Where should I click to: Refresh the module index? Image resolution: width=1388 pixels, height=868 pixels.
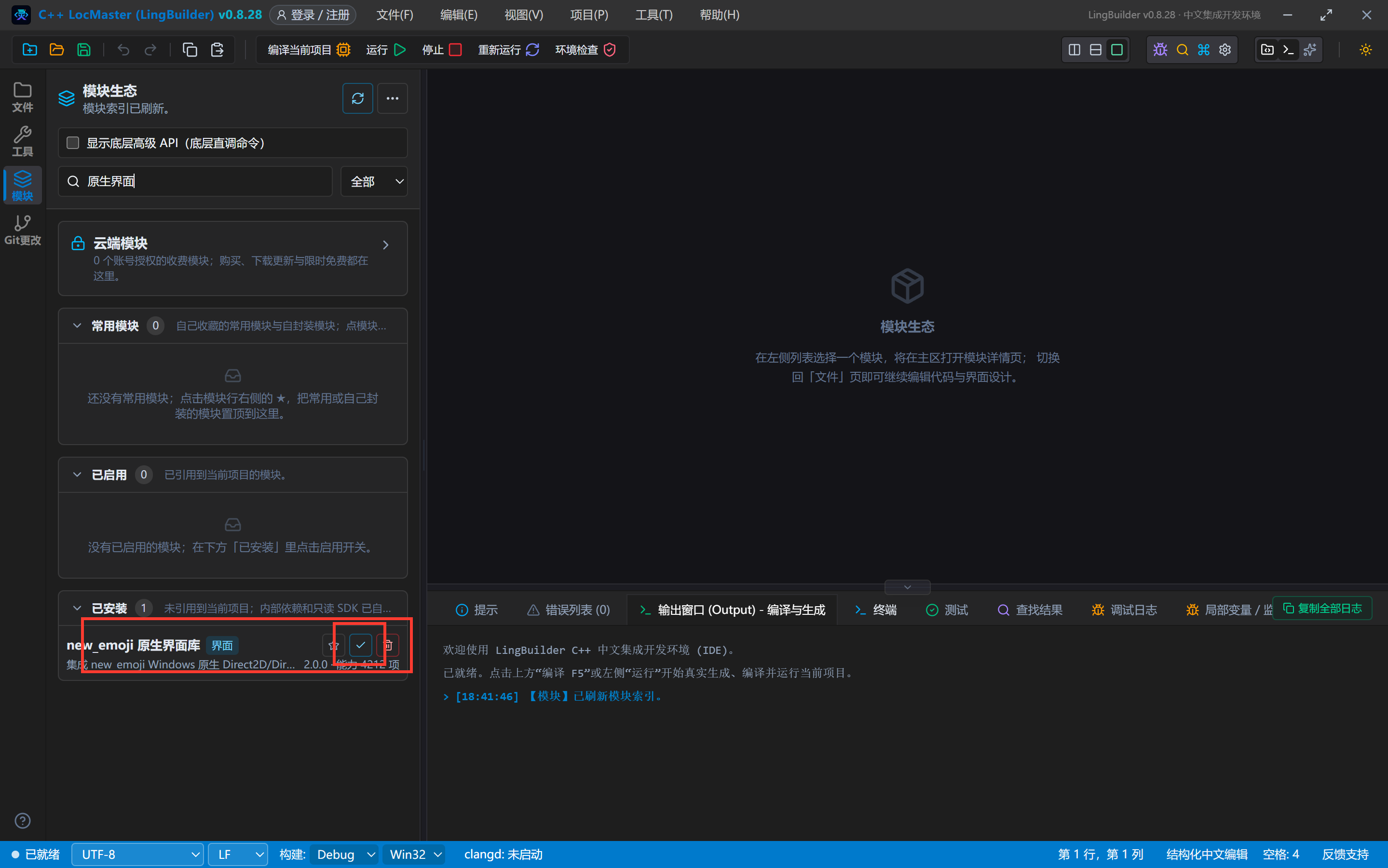click(357, 98)
